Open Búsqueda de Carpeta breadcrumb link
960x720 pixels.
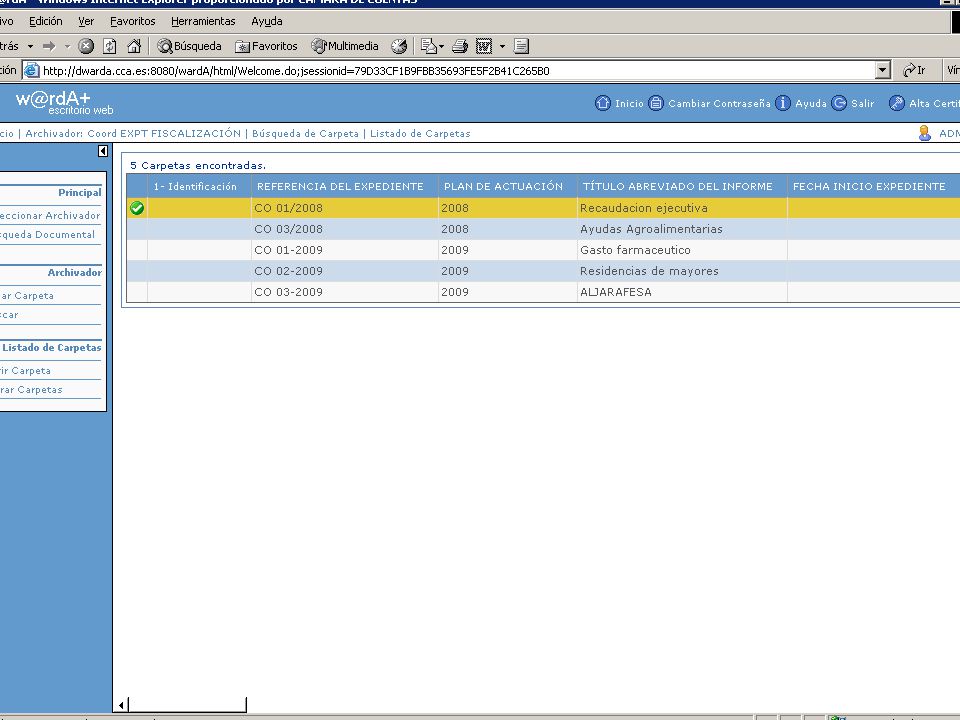(306, 133)
